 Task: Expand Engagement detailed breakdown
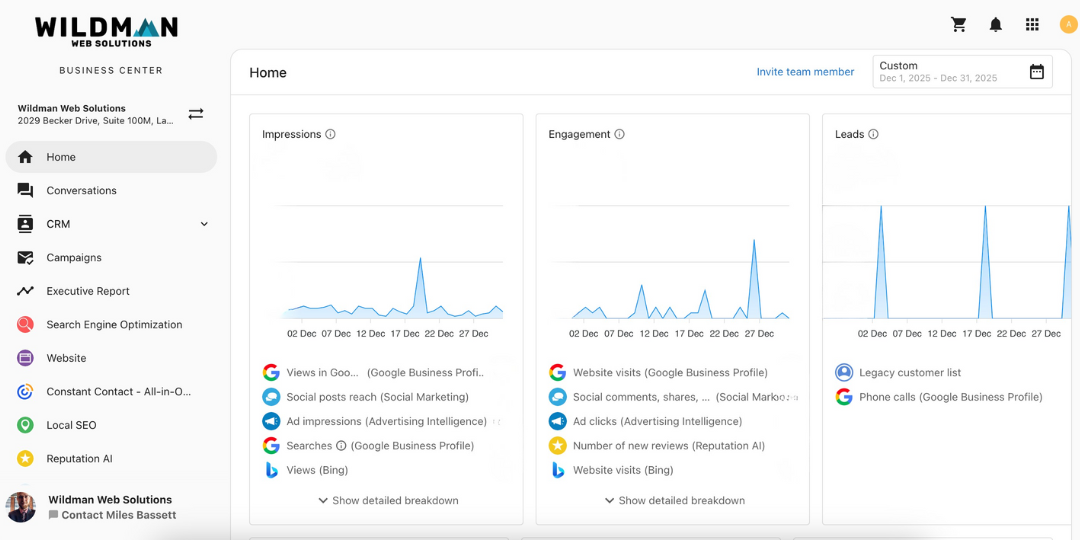(x=674, y=501)
